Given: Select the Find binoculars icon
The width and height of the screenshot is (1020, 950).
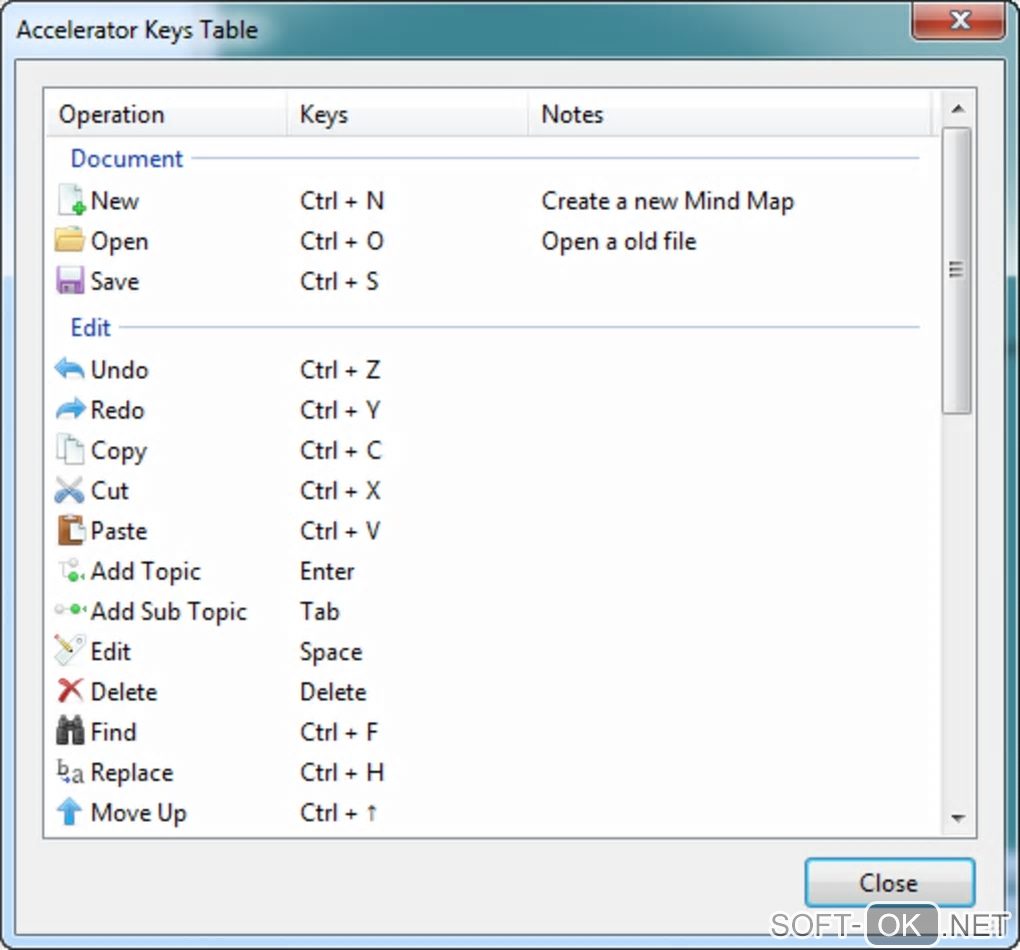Looking at the screenshot, I should [70, 732].
